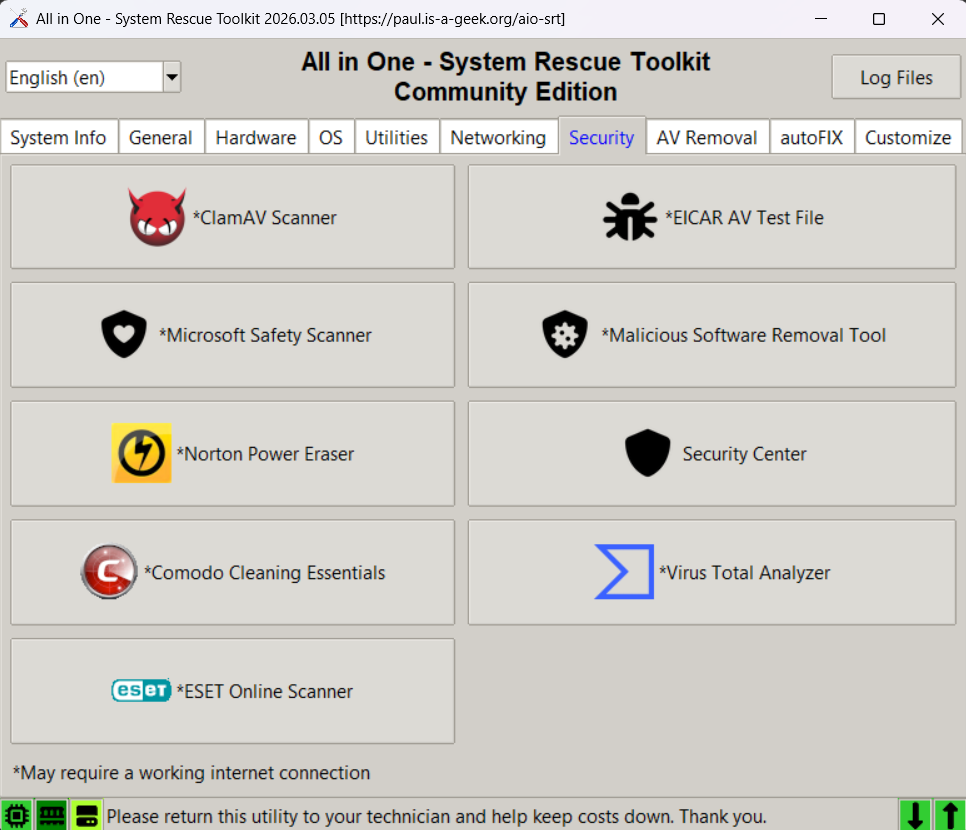Switch to the AV Removal tab
This screenshot has height=830, width=966.
(x=706, y=138)
